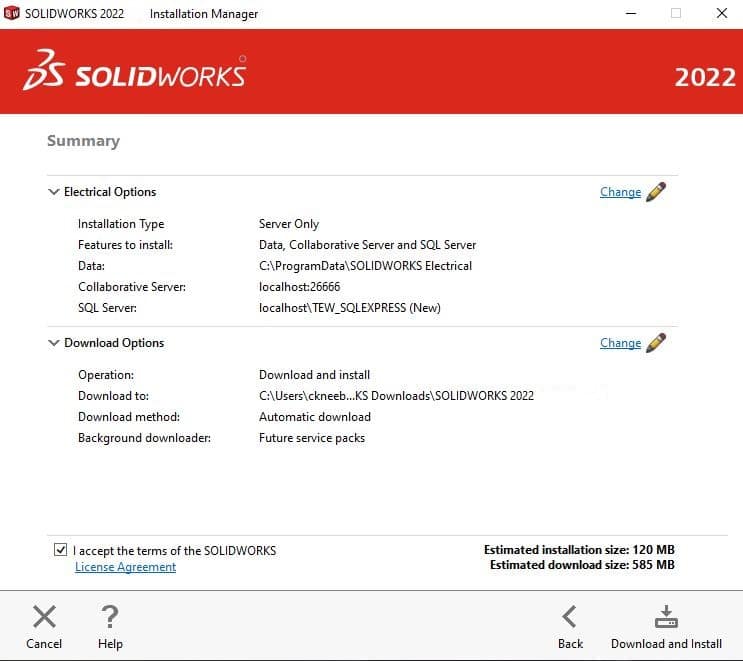
Task: Click the 'Summary' page heading
Action: pos(83,141)
